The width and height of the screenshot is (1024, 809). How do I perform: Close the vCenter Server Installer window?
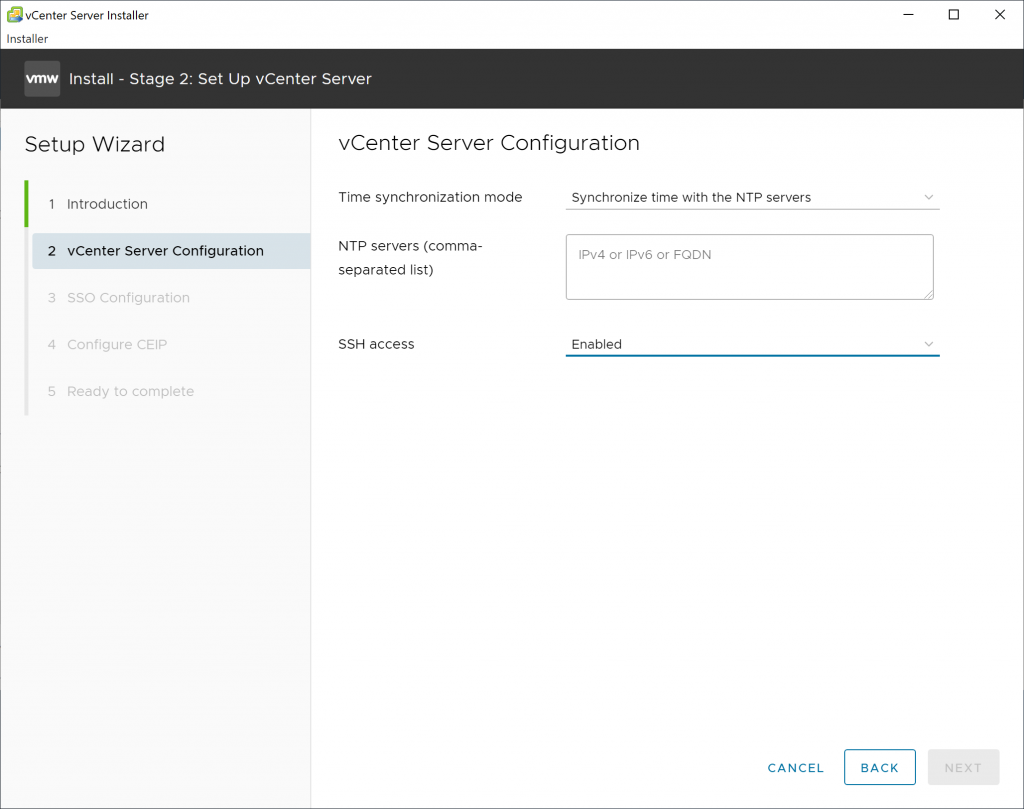pos(1000,14)
